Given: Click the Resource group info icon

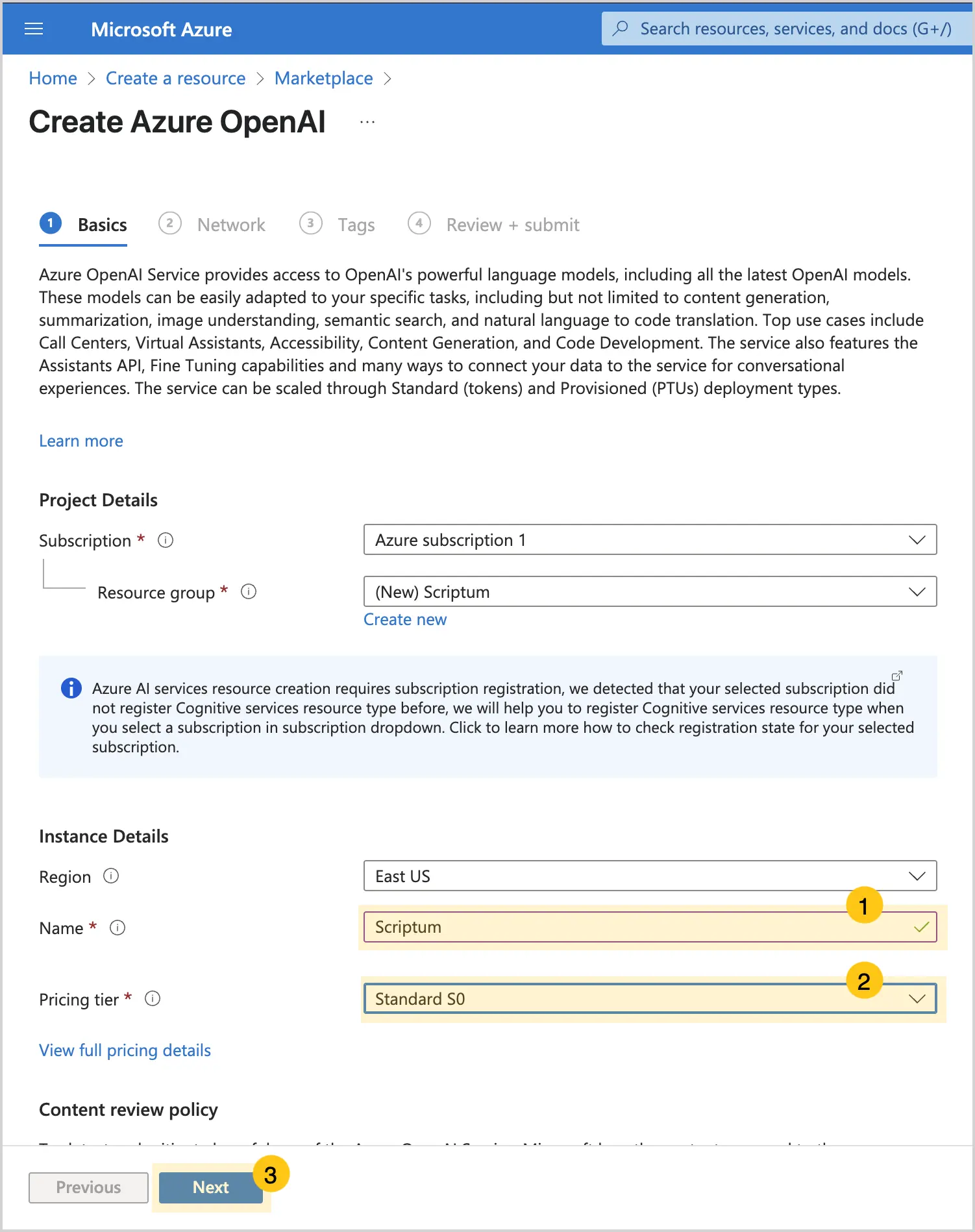Looking at the screenshot, I should [249, 591].
